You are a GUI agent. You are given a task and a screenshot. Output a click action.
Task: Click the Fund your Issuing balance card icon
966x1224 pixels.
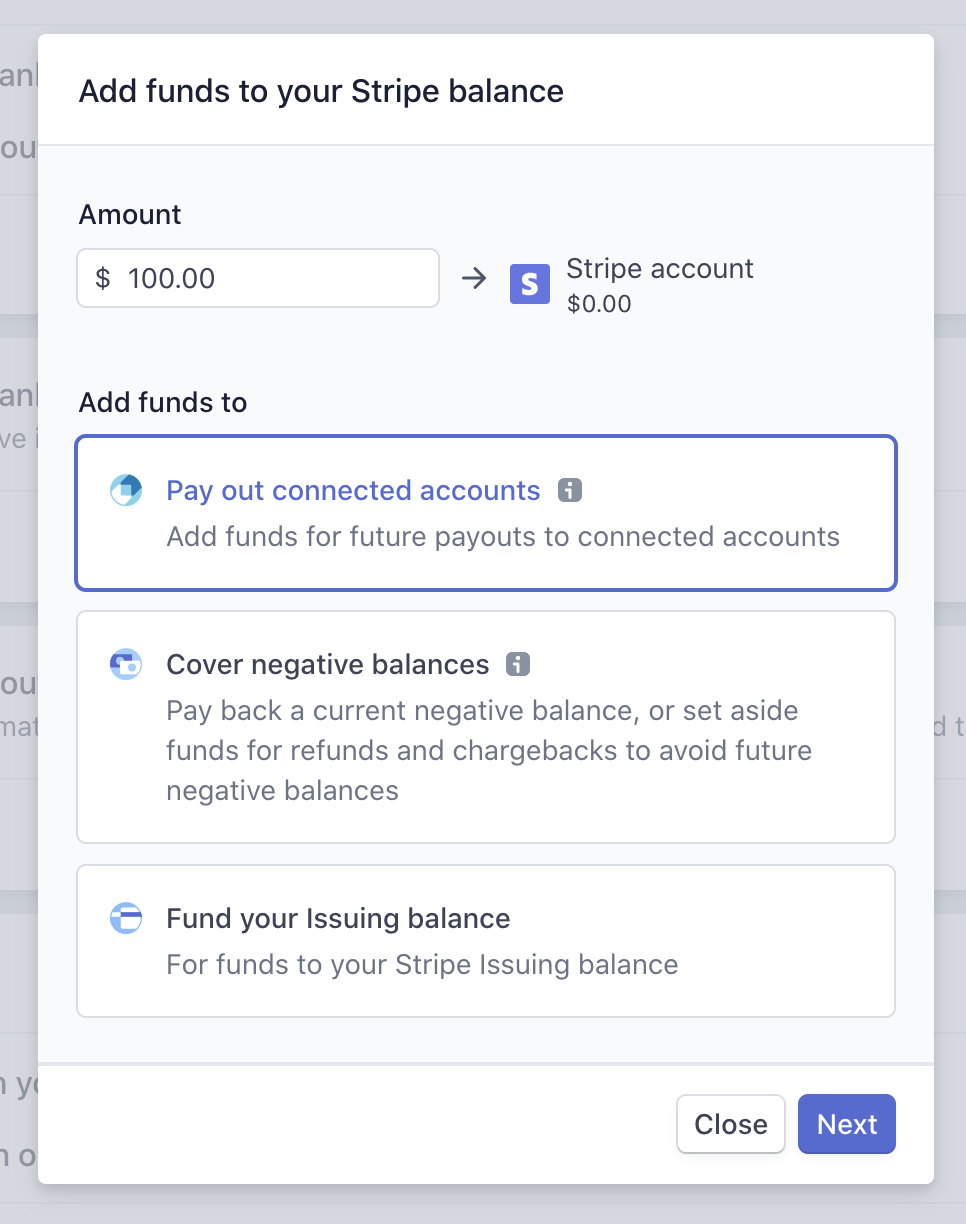(x=126, y=918)
